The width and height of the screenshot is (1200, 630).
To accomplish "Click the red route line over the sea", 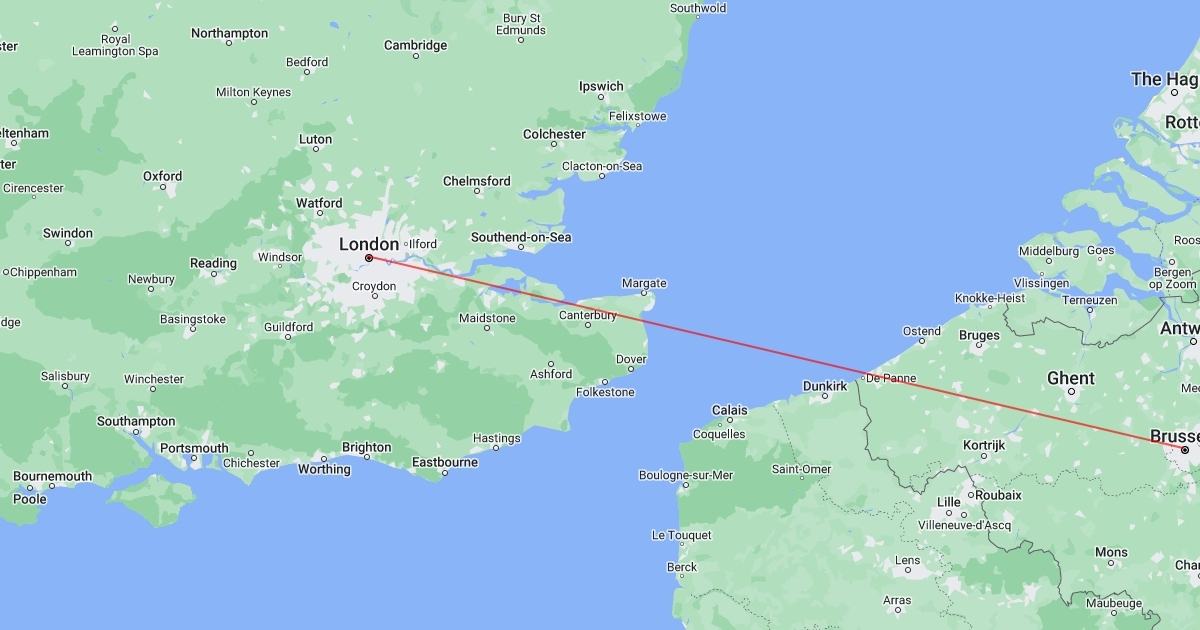I will point(750,350).
